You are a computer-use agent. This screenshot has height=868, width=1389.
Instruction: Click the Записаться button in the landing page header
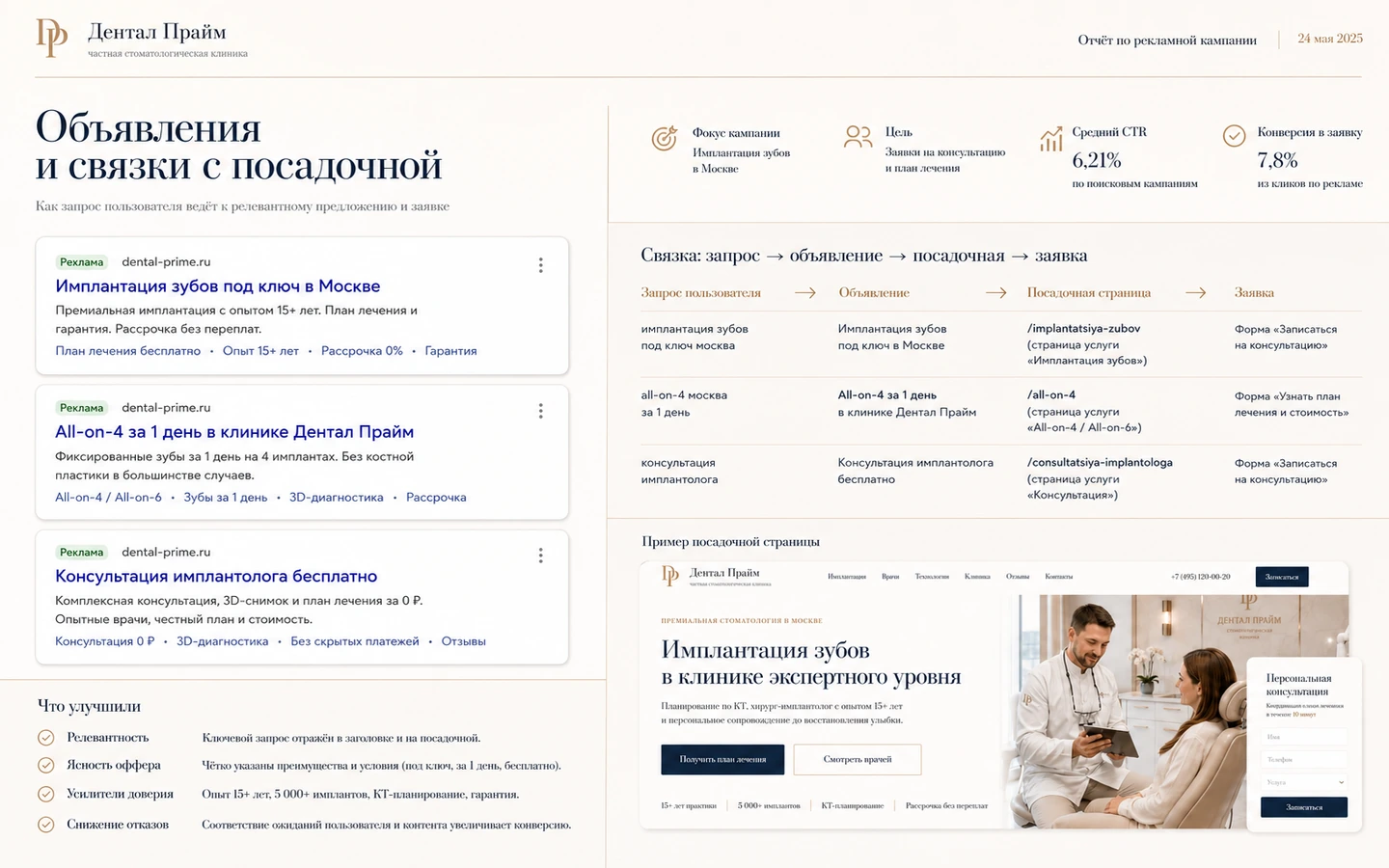[x=1282, y=577]
